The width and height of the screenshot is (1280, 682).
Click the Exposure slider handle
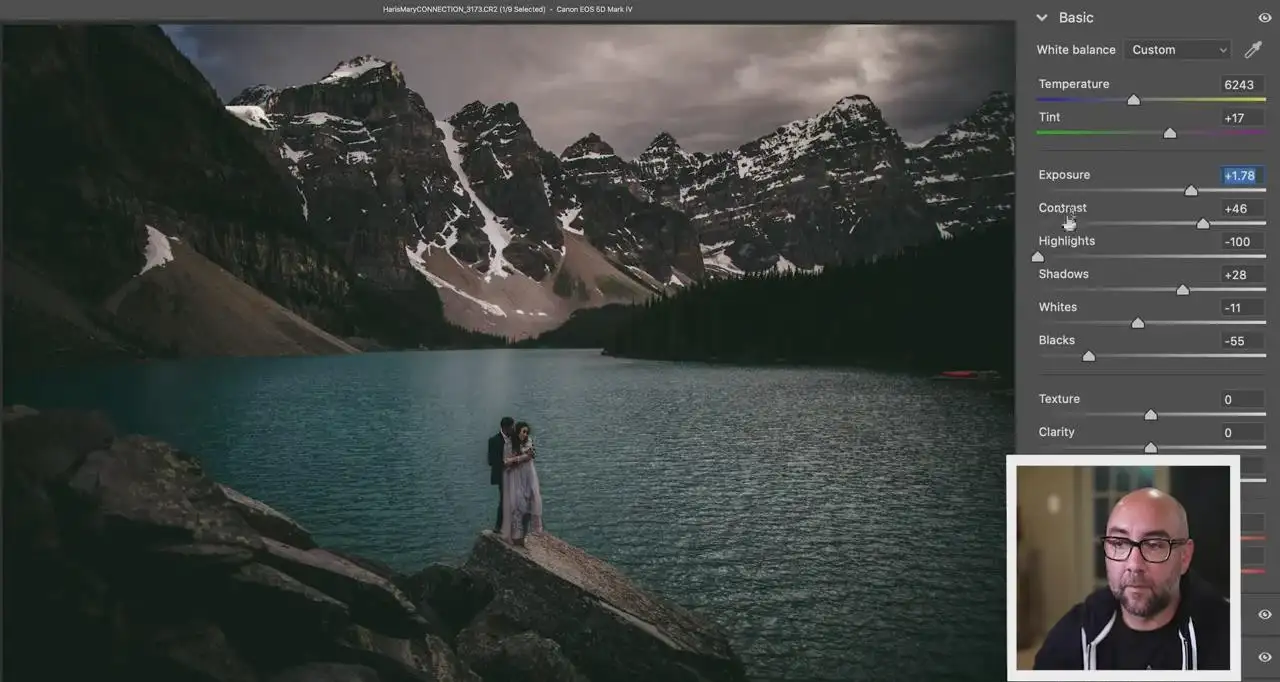1191,190
